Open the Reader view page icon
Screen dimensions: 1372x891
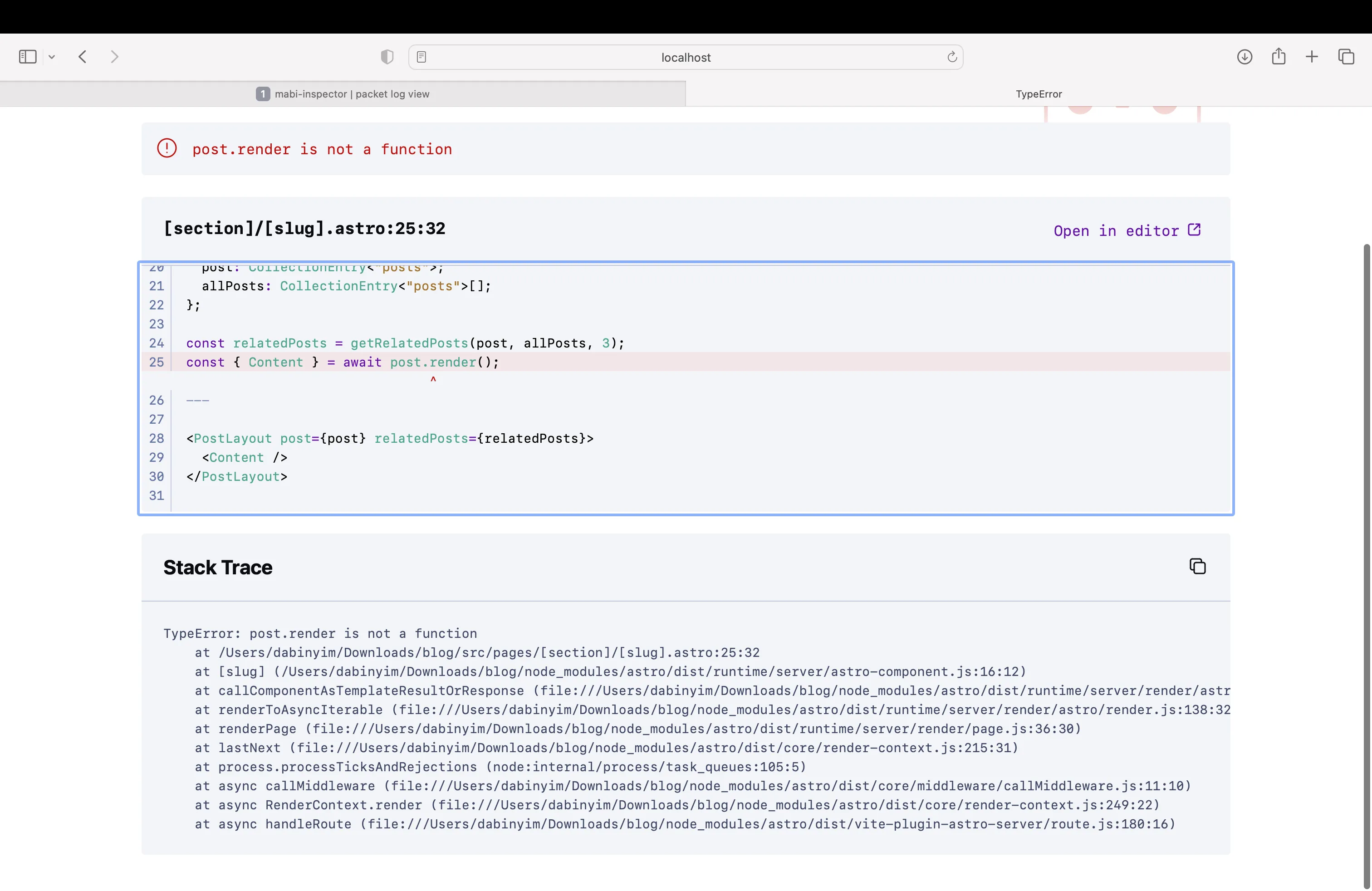tap(421, 56)
